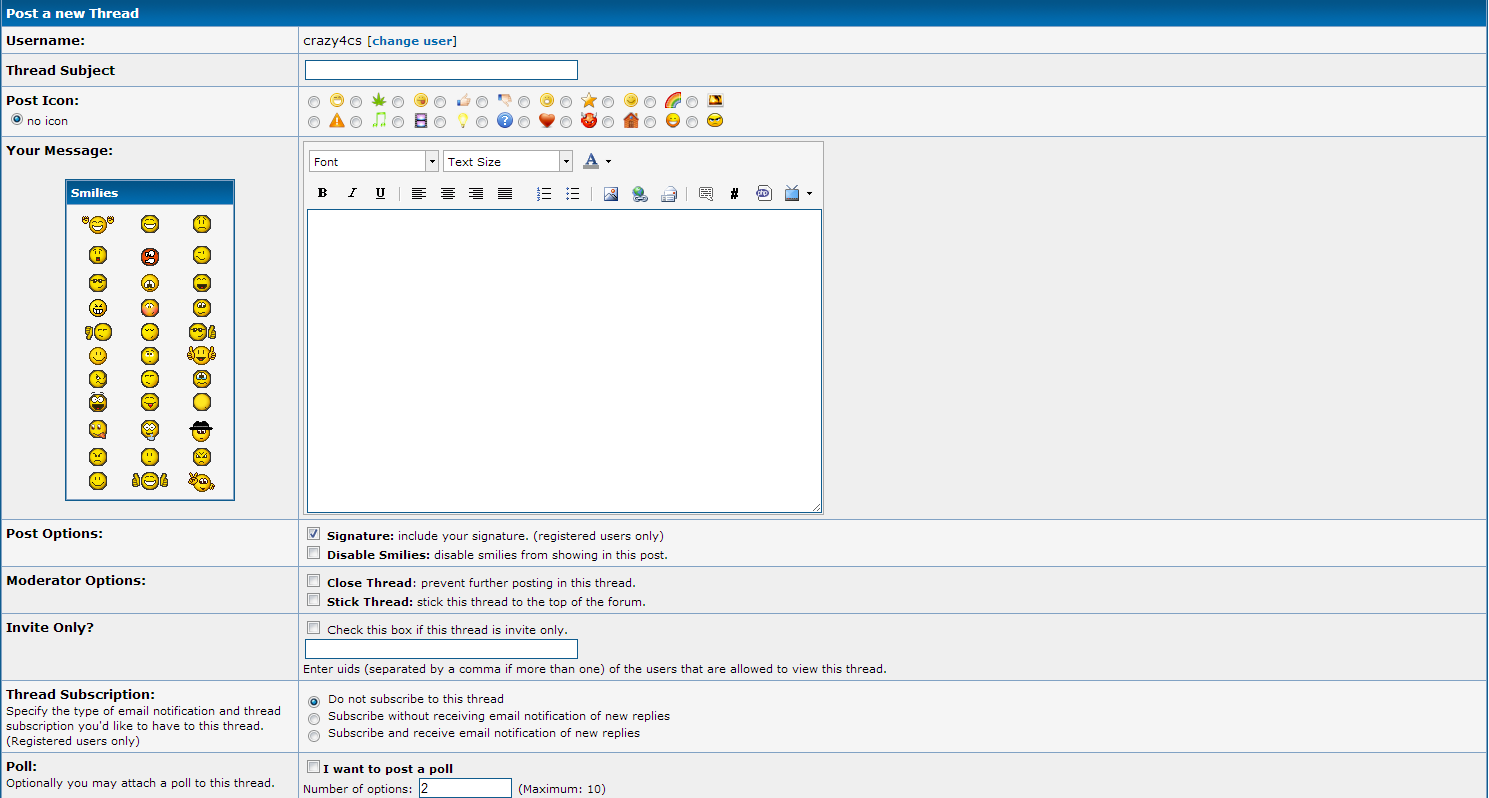Expand the Text Size dropdown

pyautogui.click(x=507, y=161)
